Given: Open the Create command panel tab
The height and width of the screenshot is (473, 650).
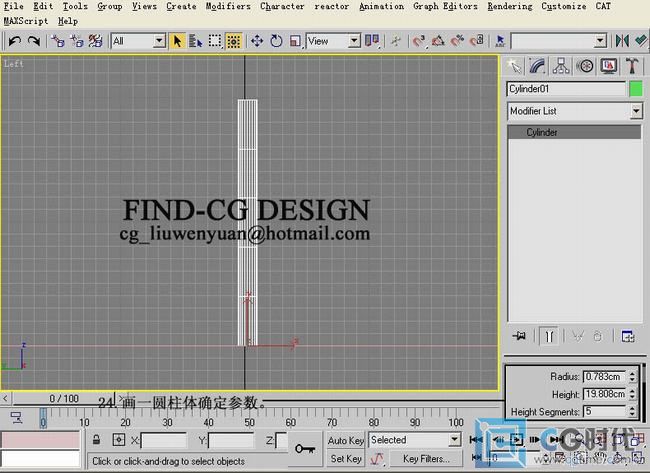Looking at the screenshot, I should 514,66.
